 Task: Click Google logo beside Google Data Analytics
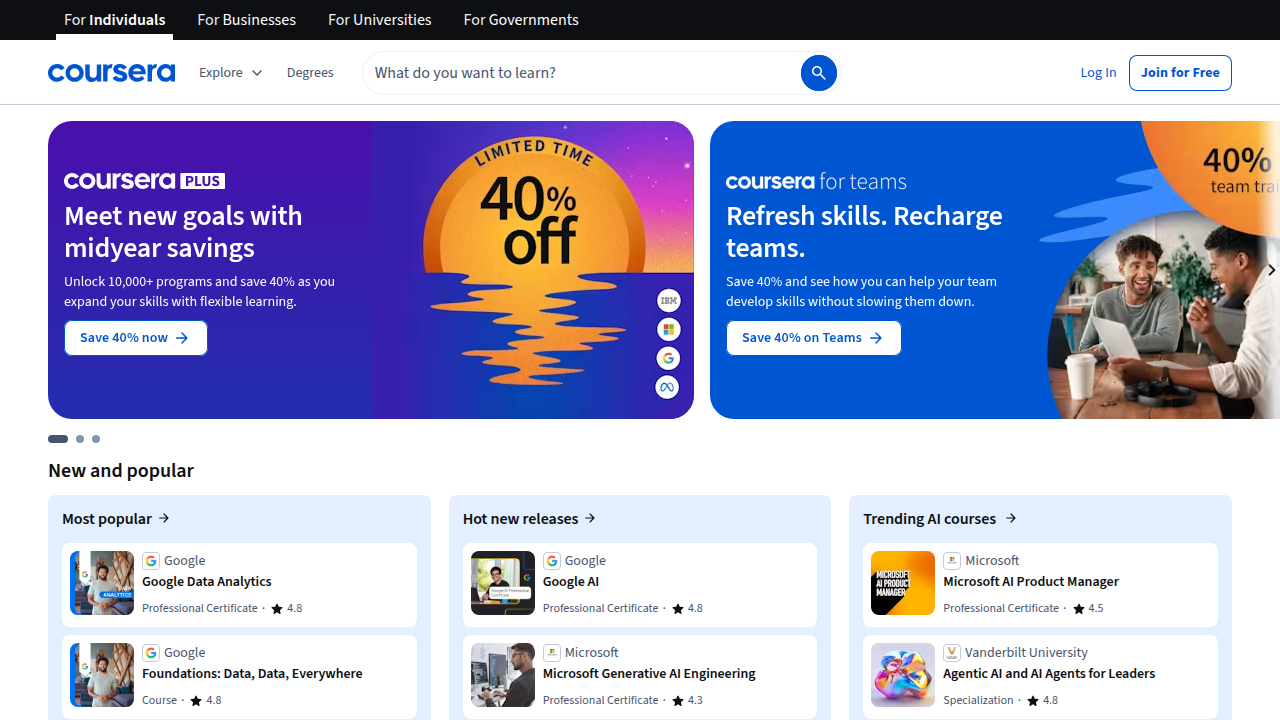coord(151,561)
